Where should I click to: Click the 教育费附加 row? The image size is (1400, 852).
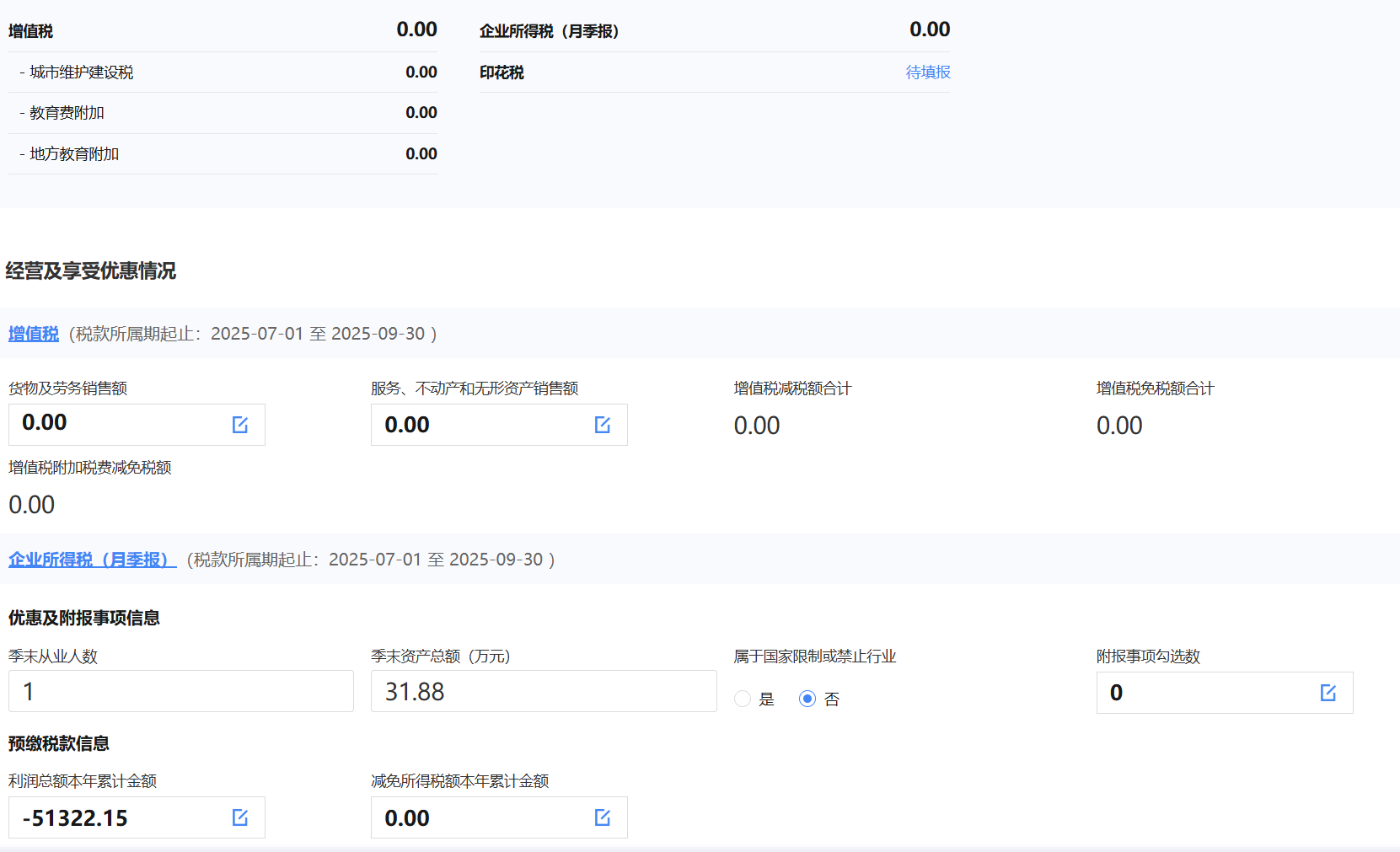pyautogui.click(x=223, y=113)
